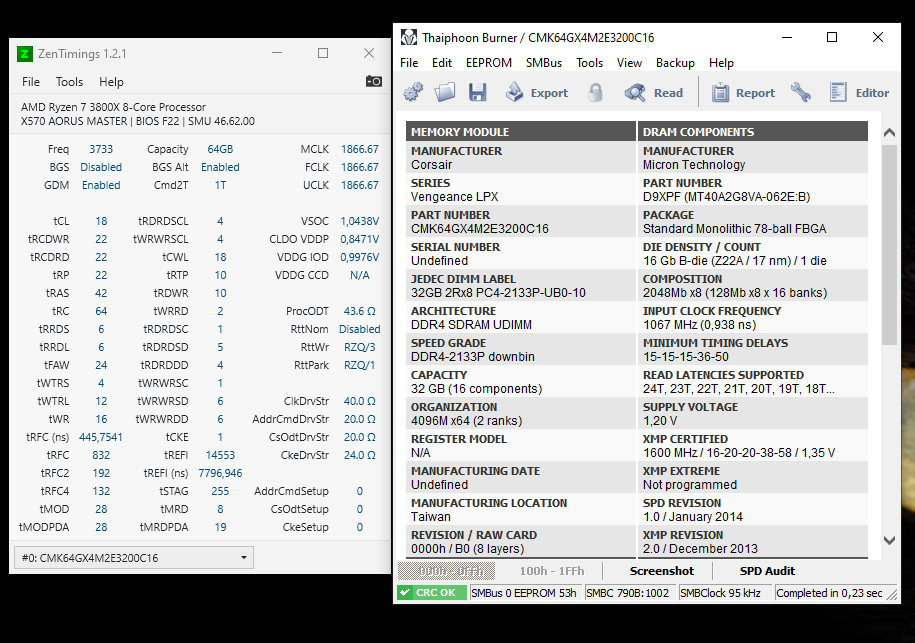The height and width of the screenshot is (643, 915).
Task: Switch to the 000h - 0FFh tab
Action: [446, 571]
